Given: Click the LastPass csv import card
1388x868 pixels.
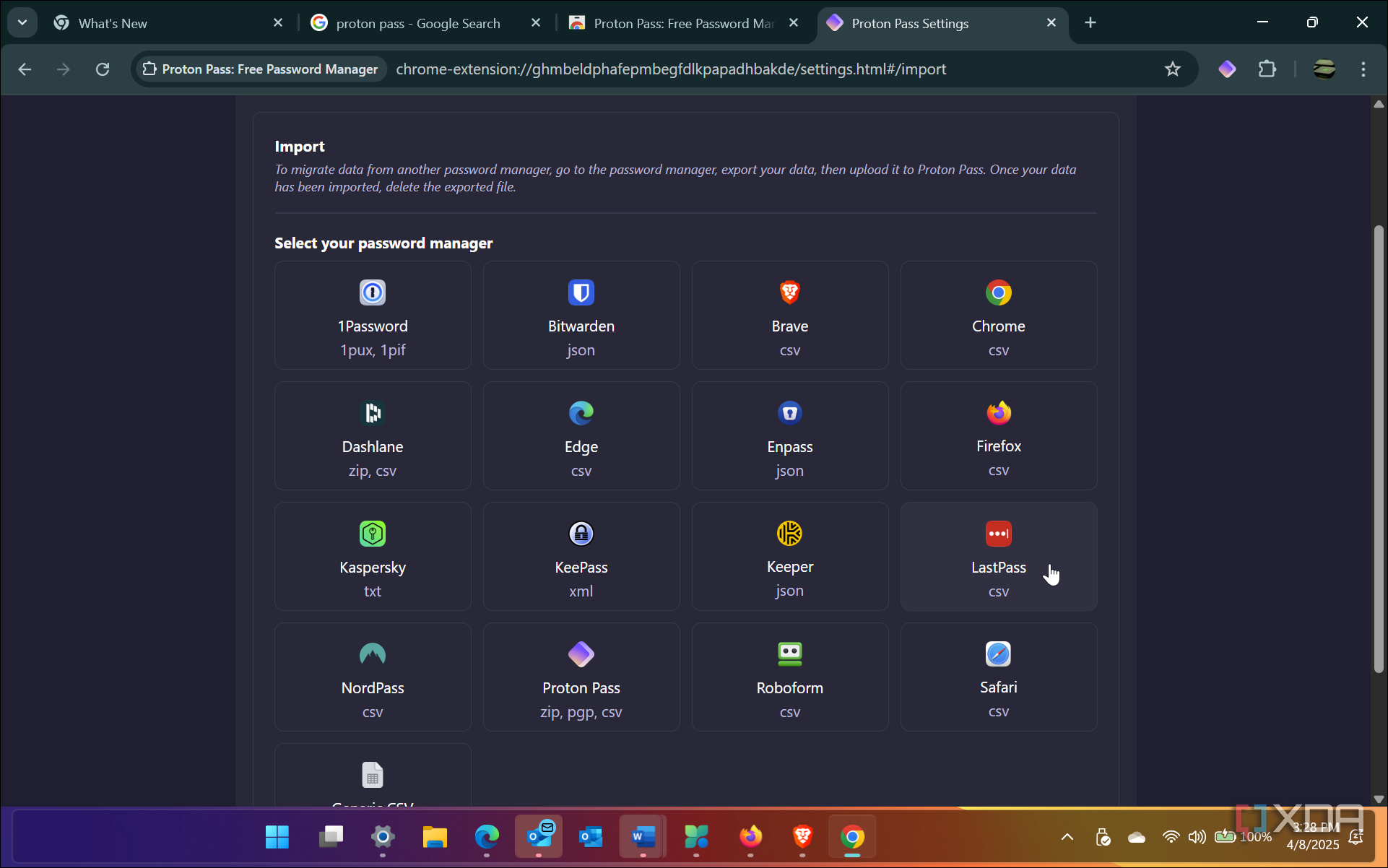Looking at the screenshot, I should click(x=999, y=557).
